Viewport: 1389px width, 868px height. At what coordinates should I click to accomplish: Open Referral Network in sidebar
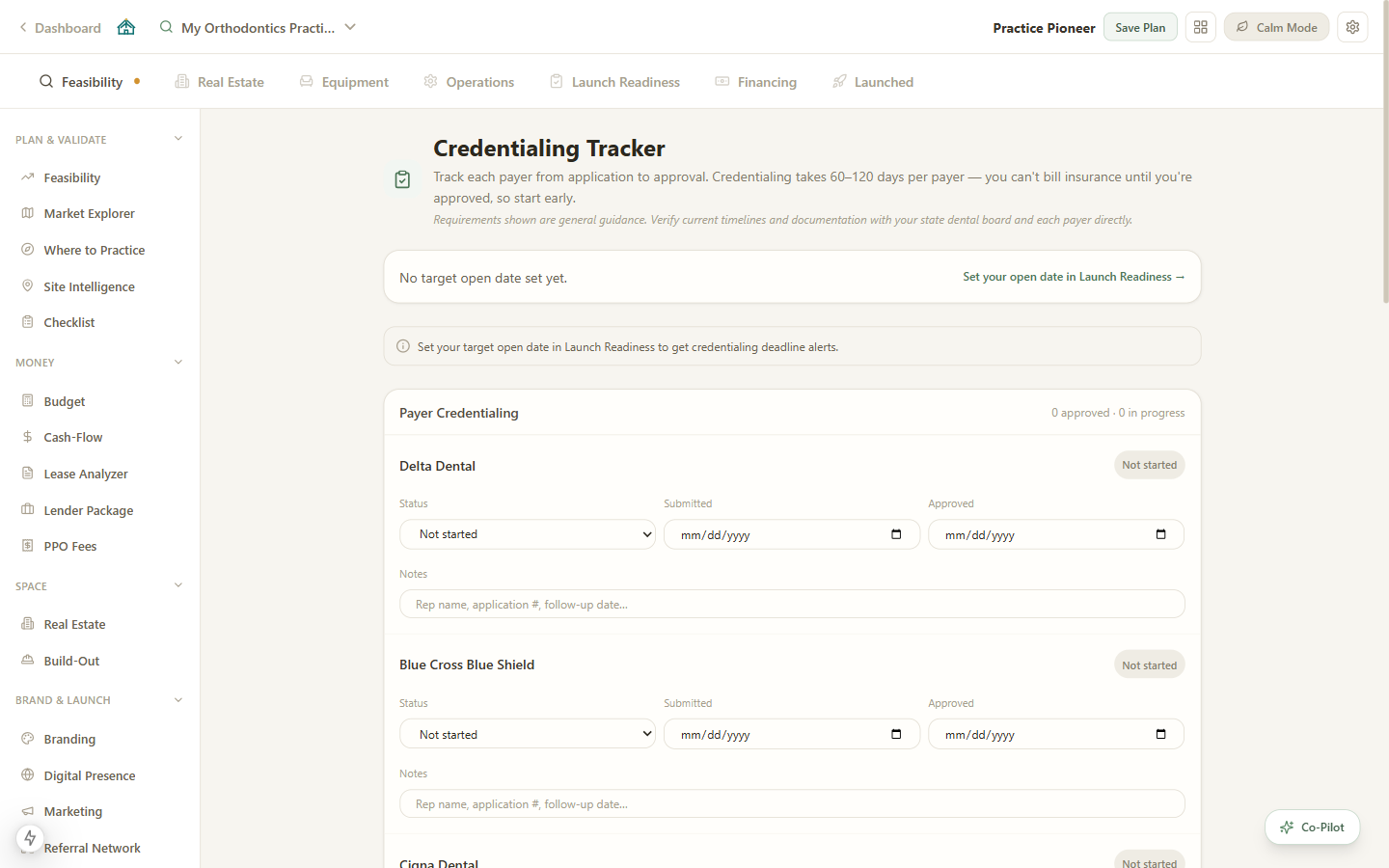click(92, 848)
